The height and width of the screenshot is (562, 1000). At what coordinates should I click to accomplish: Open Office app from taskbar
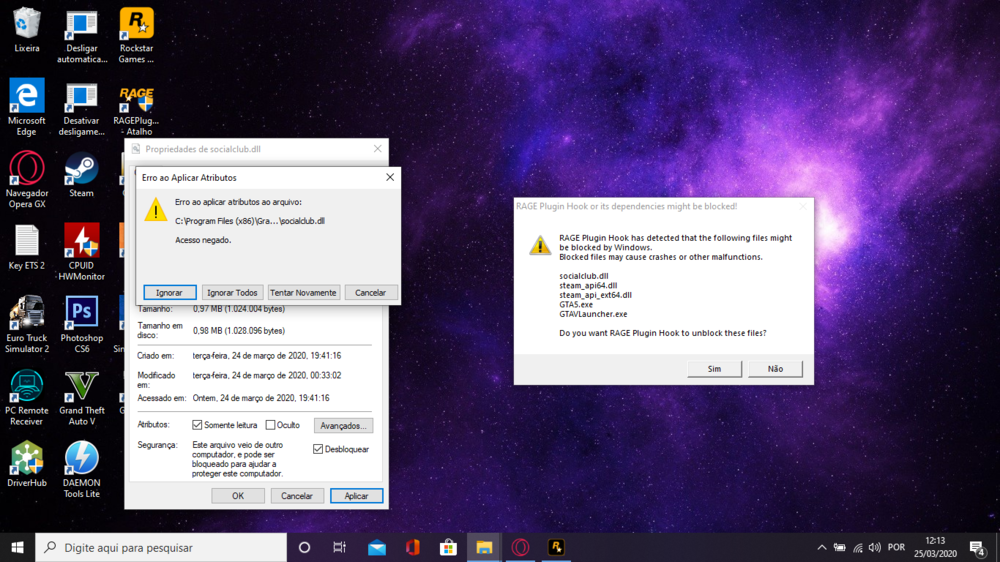[x=413, y=547]
